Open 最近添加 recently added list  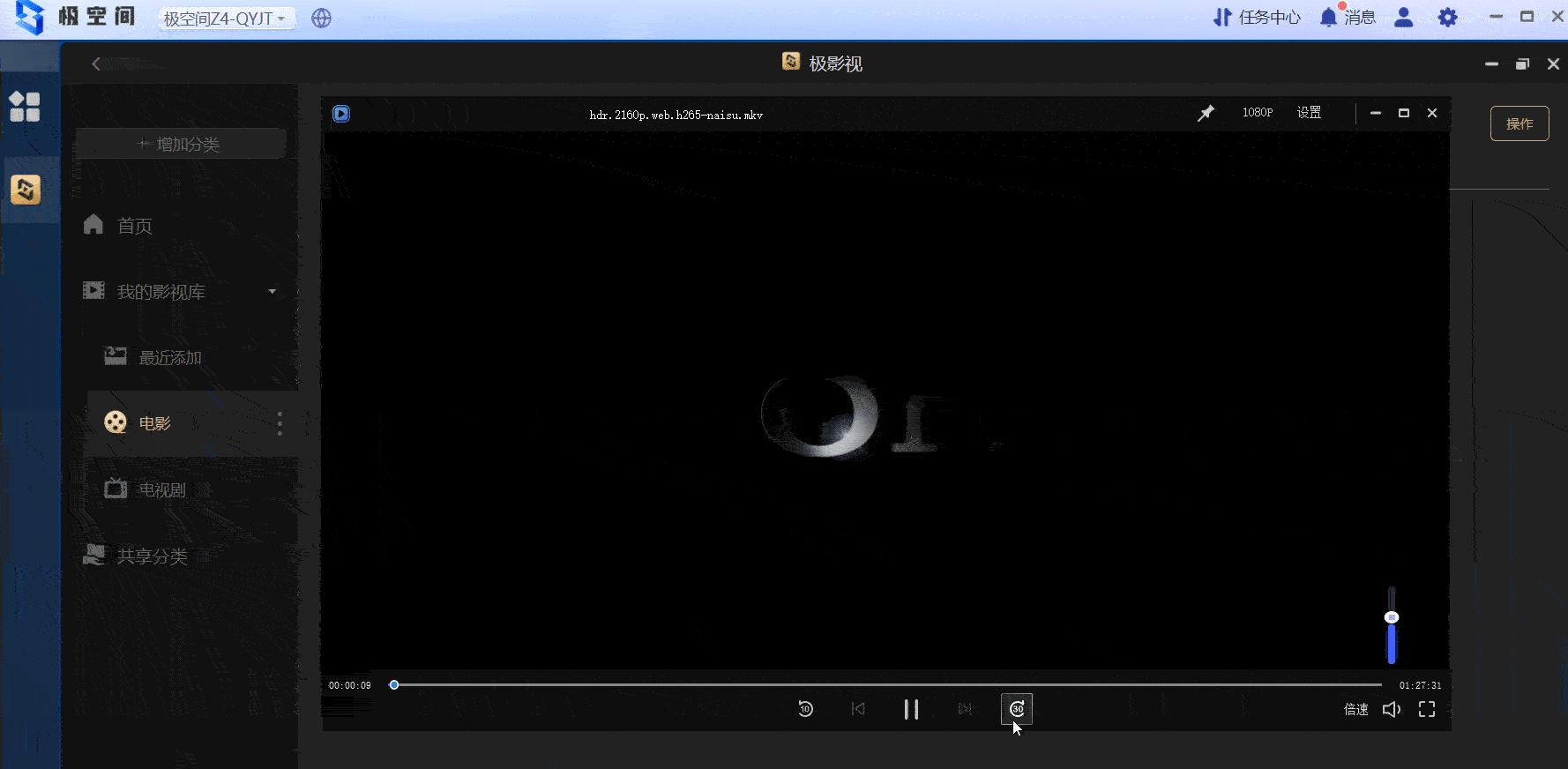point(169,358)
